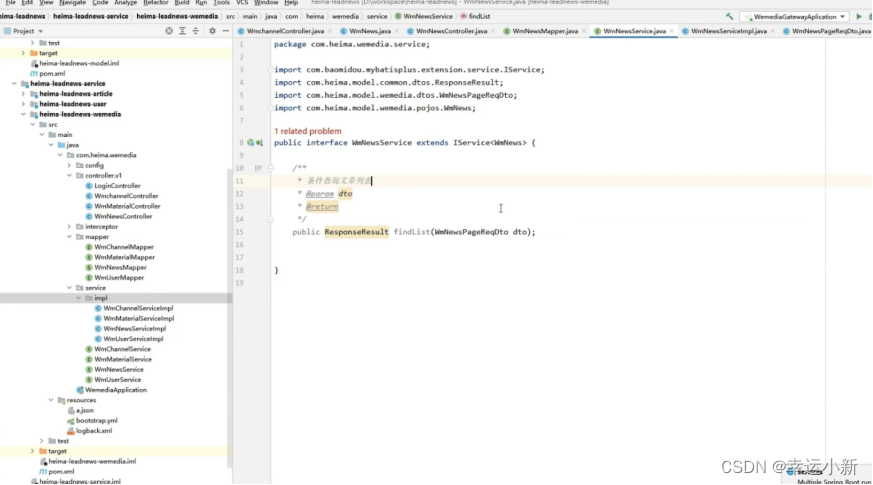
Task: Expand the interceptor package
Action: click(69, 227)
